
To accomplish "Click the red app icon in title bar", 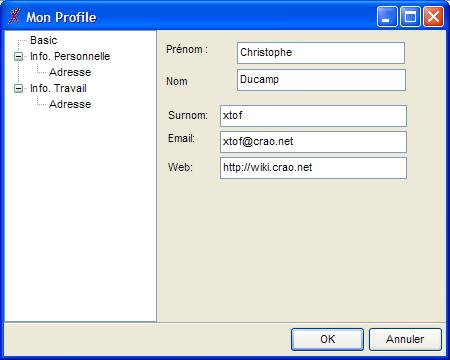I will [14, 16].
